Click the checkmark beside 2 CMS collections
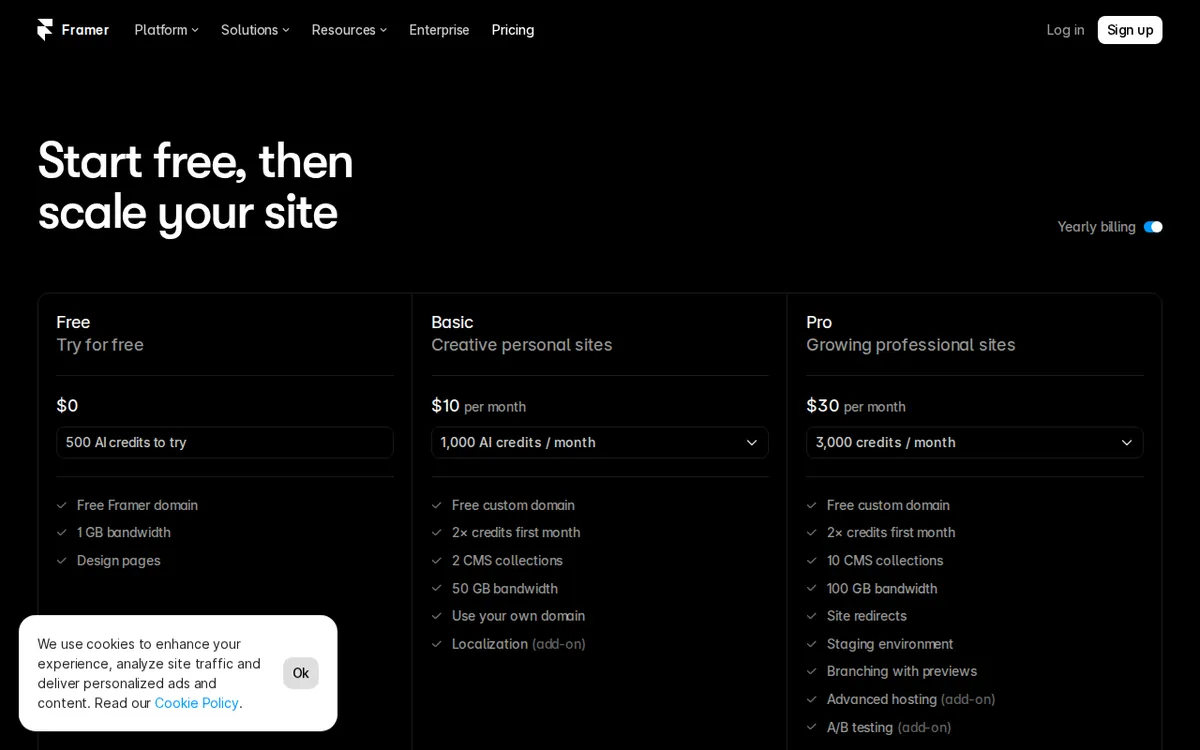 click(x=437, y=561)
